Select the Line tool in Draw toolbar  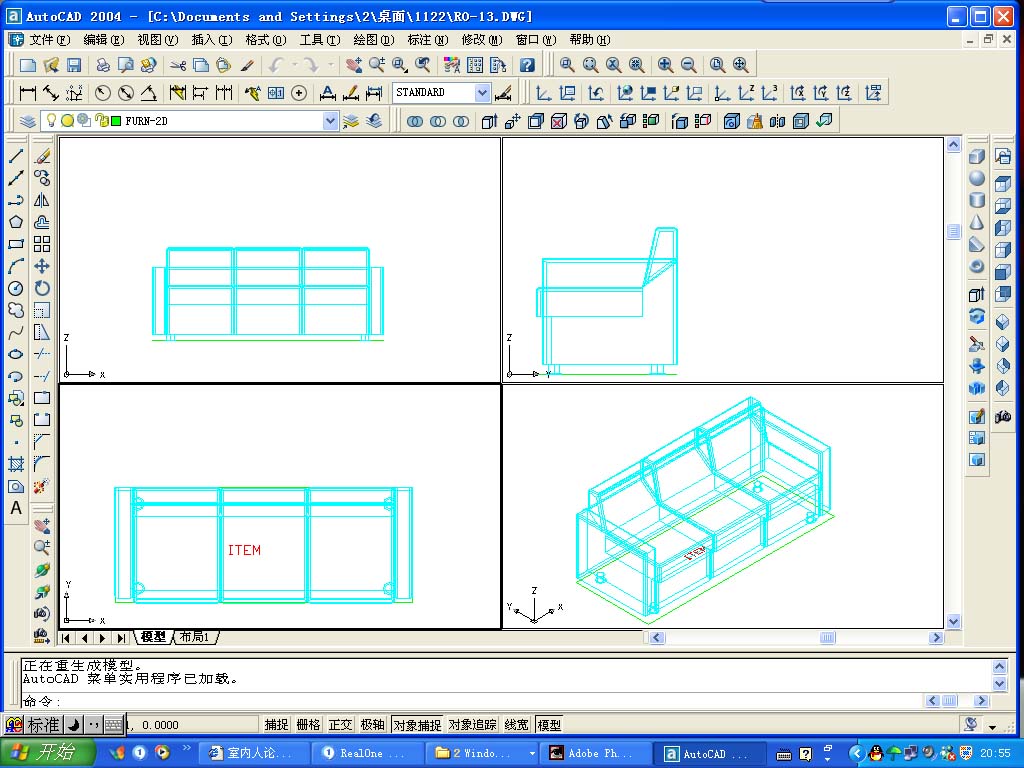(x=16, y=155)
